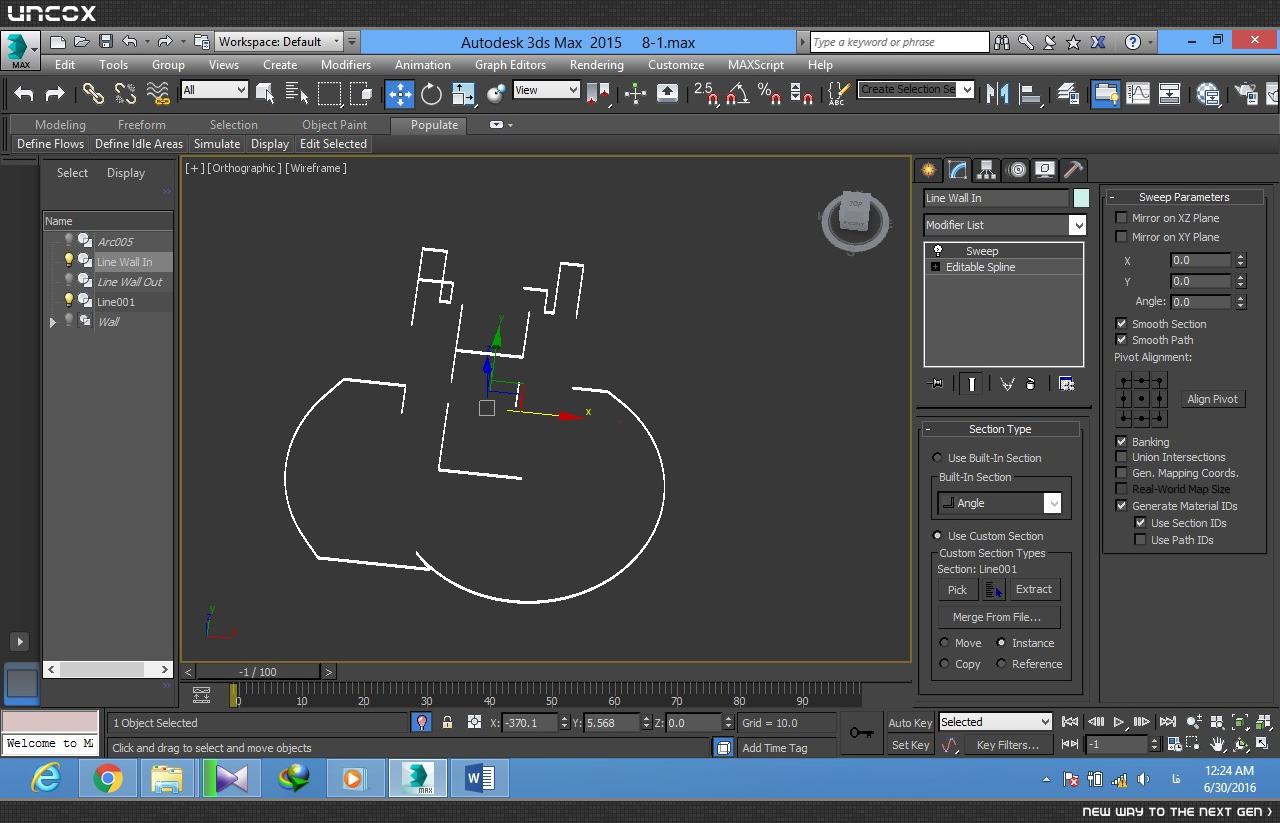
Task: Switch to the Hierarchy command panel
Action: 987,169
